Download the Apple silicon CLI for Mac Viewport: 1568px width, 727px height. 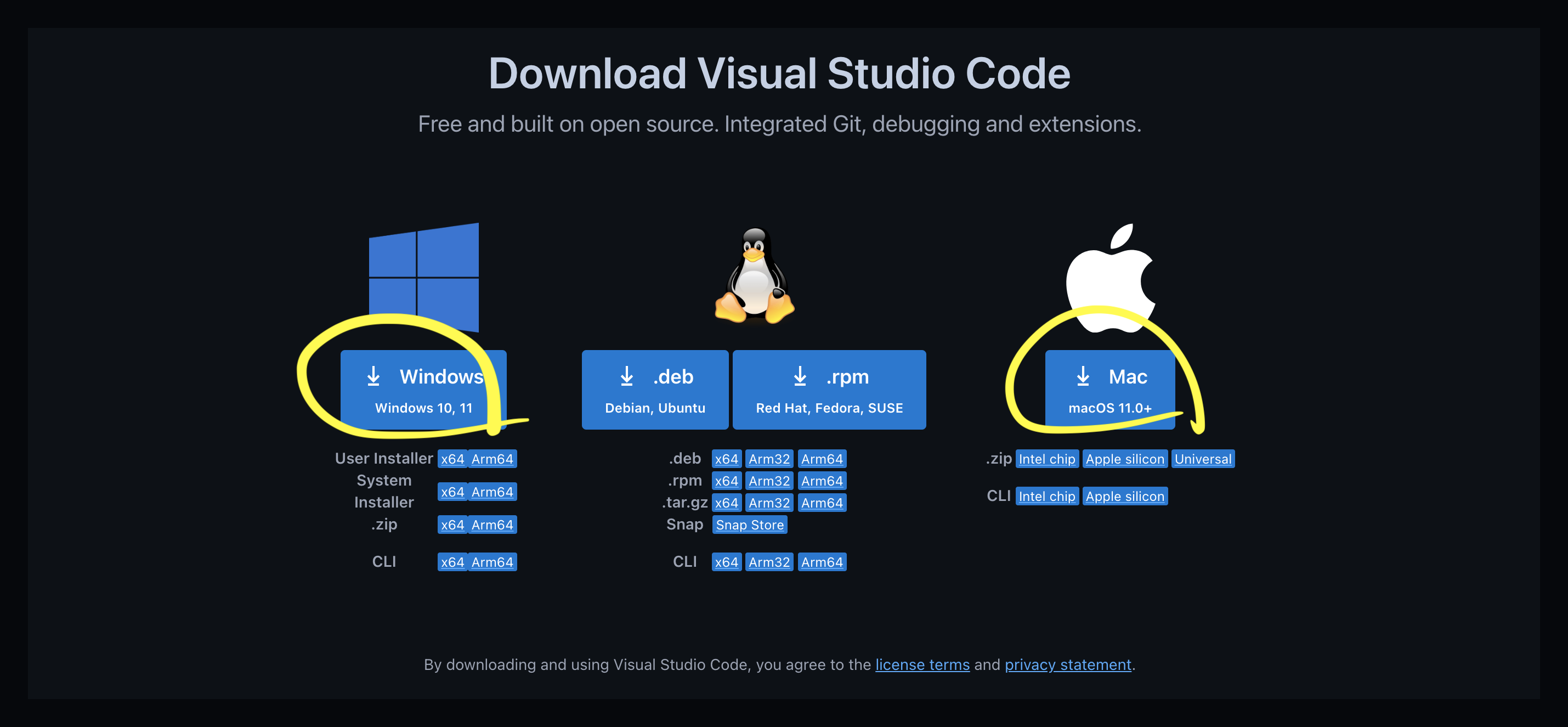[x=1125, y=496]
